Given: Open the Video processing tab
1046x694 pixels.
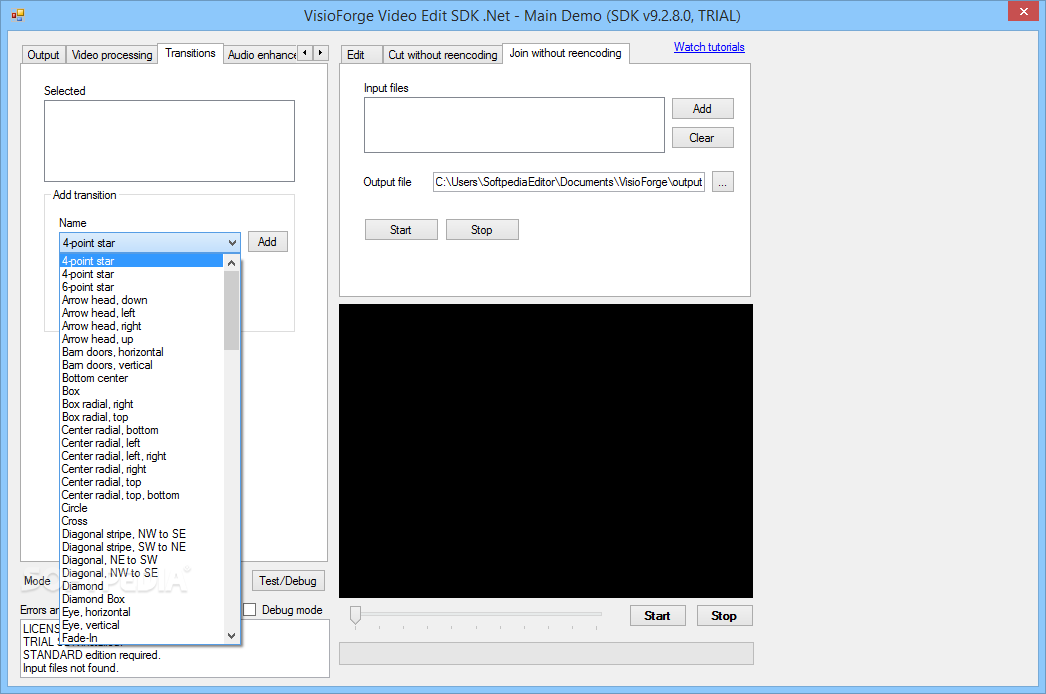Looking at the screenshot, I should click(112, 55).
